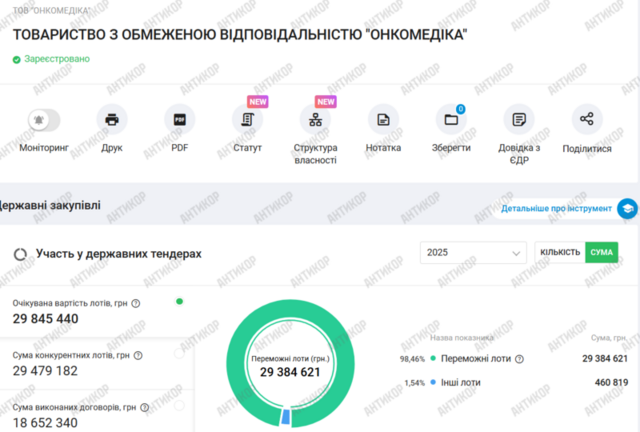Click the counter badge on Зберегти

pyautogui.click(x=461, y=109)
